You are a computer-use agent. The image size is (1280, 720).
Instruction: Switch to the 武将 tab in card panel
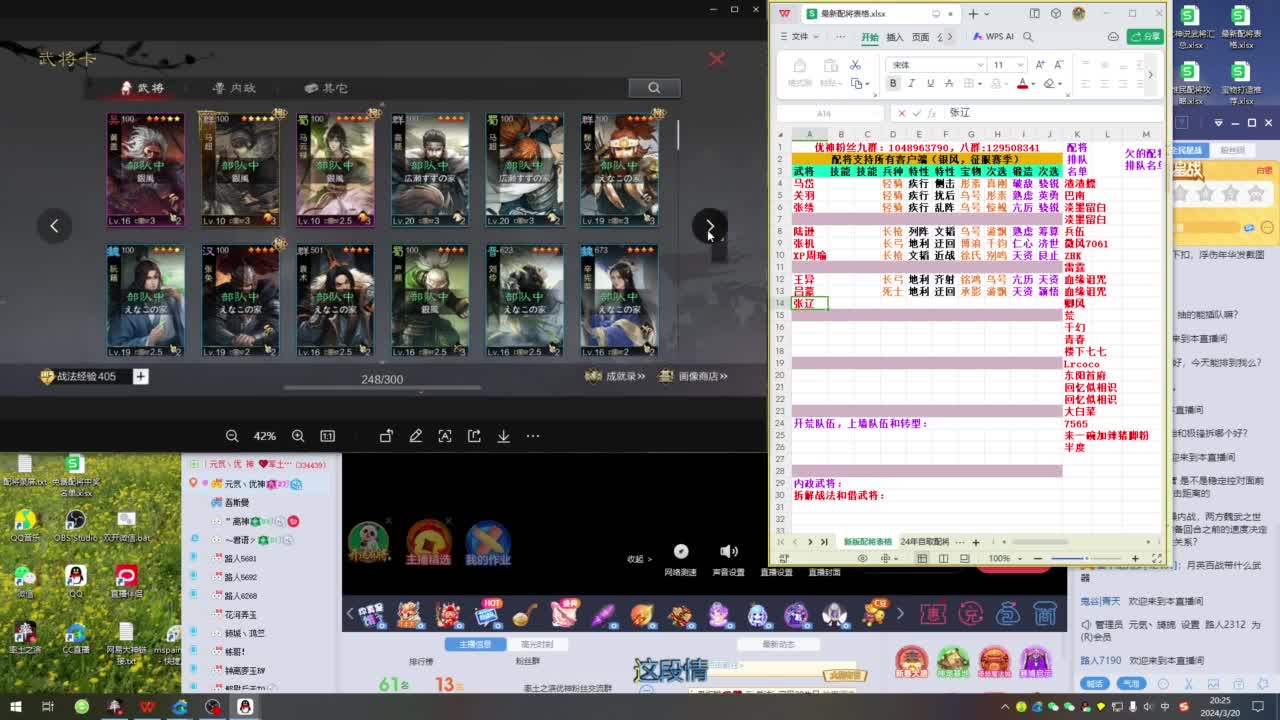pyautogui.click(x=142, y=88)
